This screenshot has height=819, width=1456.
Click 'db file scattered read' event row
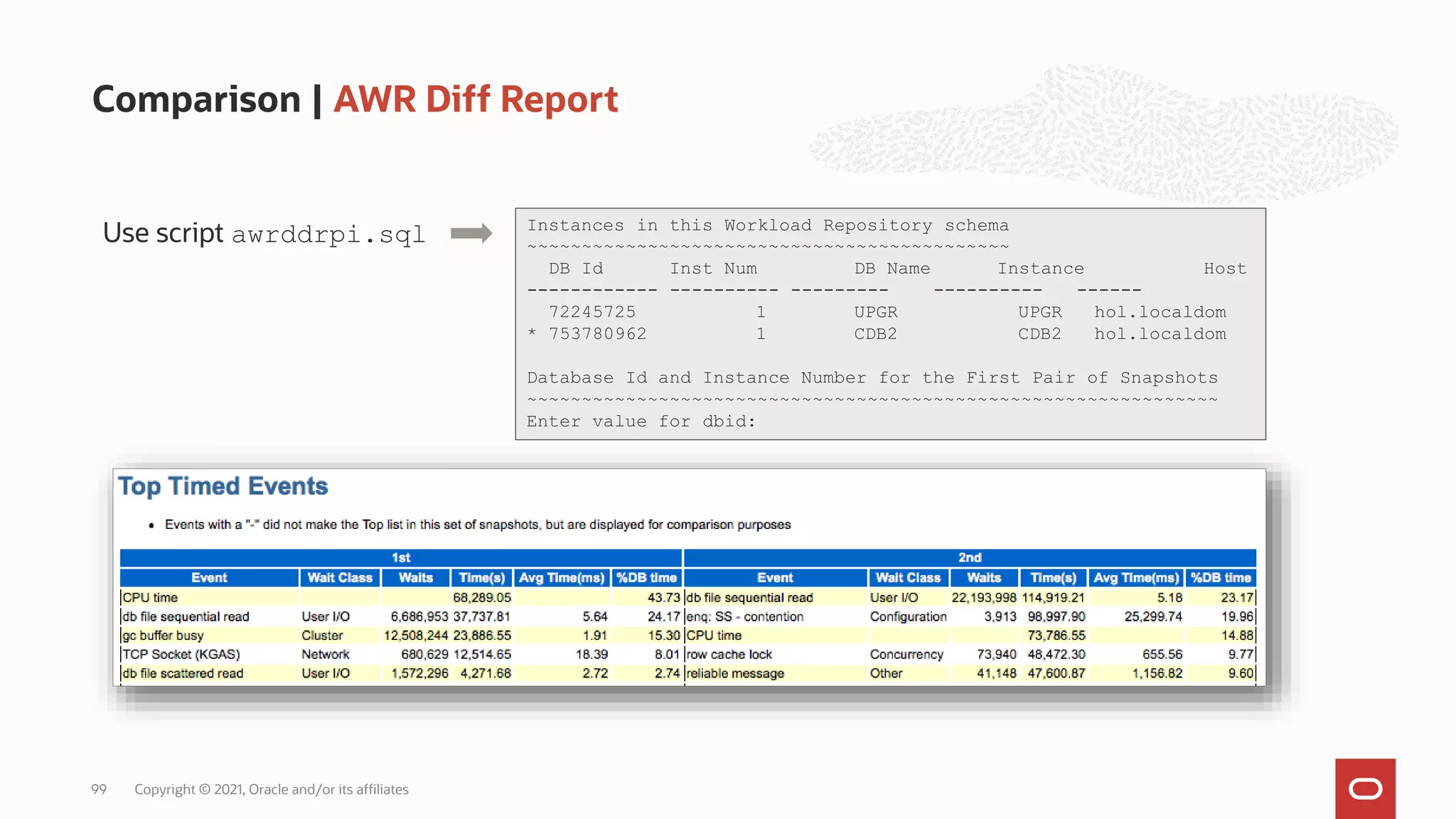[x=183, y=673]
